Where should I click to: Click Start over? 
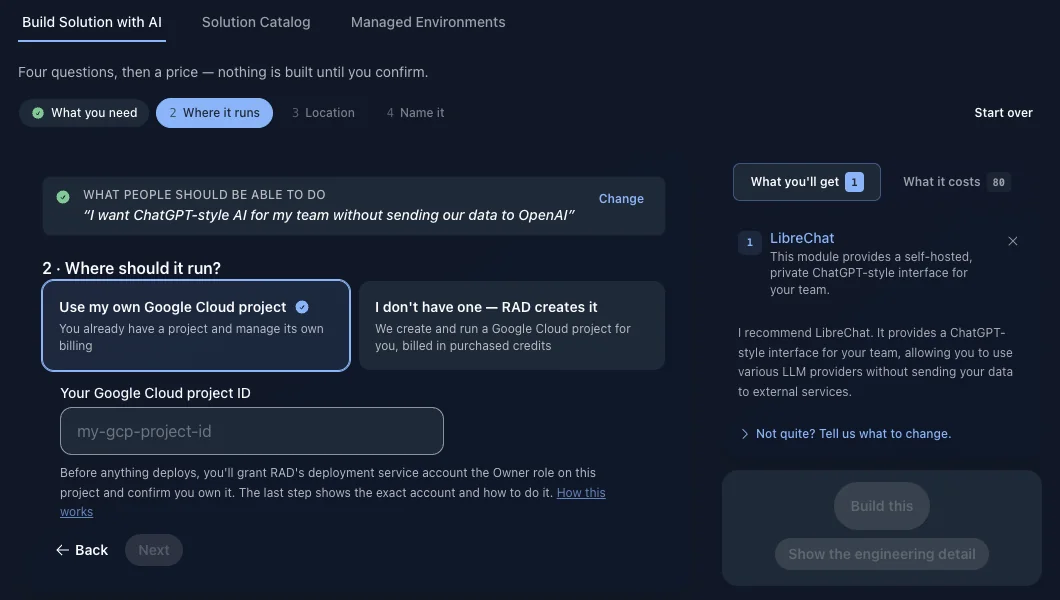(1003, 113)
